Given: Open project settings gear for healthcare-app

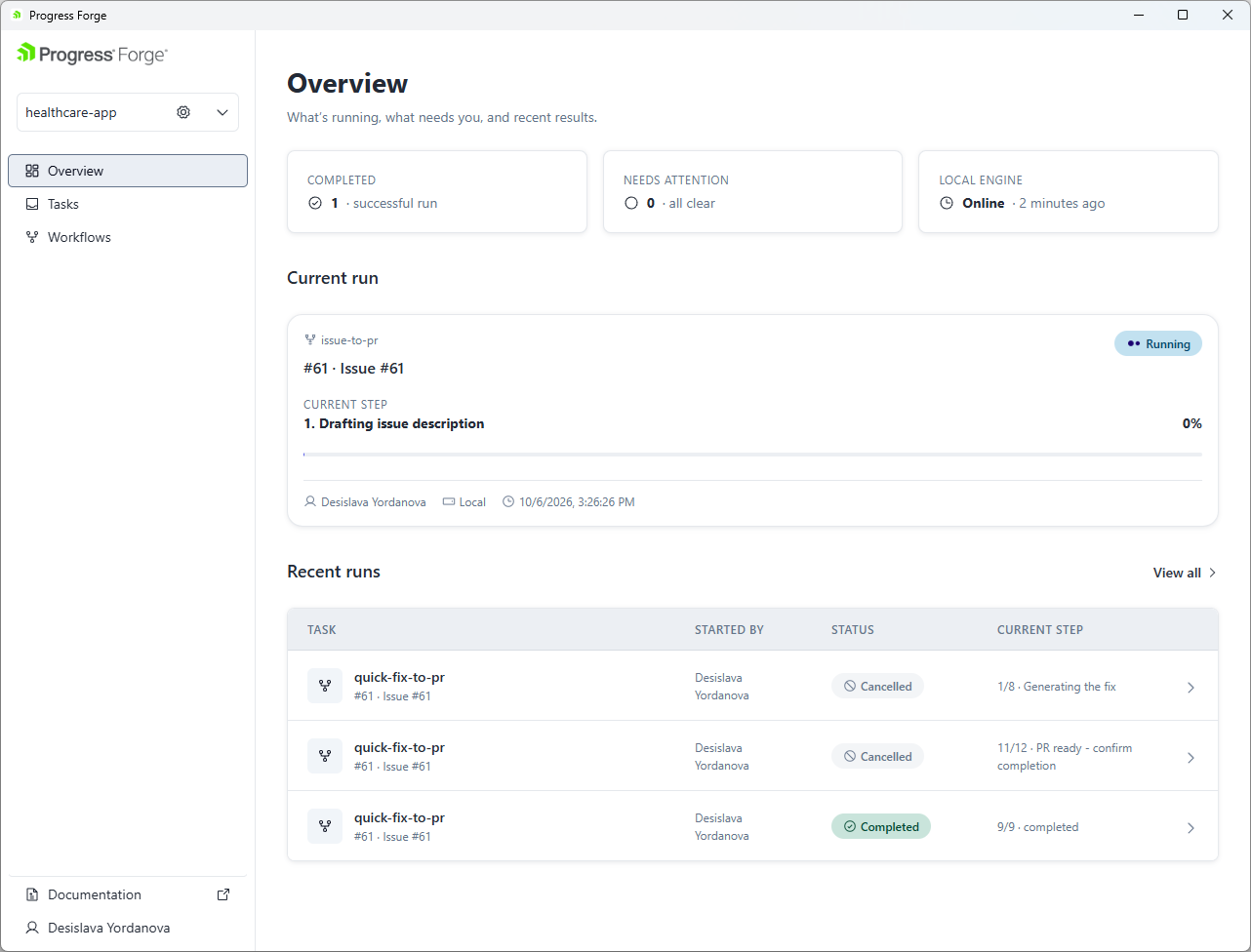Looking at the screenshot, I should point(183,112).
